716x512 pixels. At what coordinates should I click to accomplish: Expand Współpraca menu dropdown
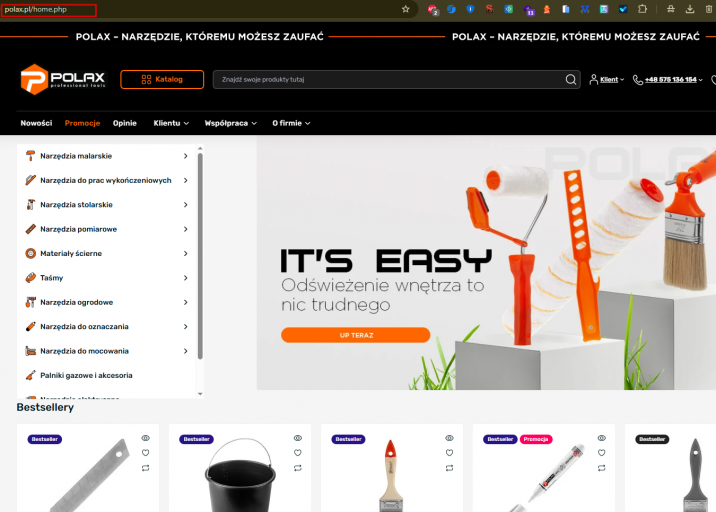pyautogui.click(x=231, y=123)
